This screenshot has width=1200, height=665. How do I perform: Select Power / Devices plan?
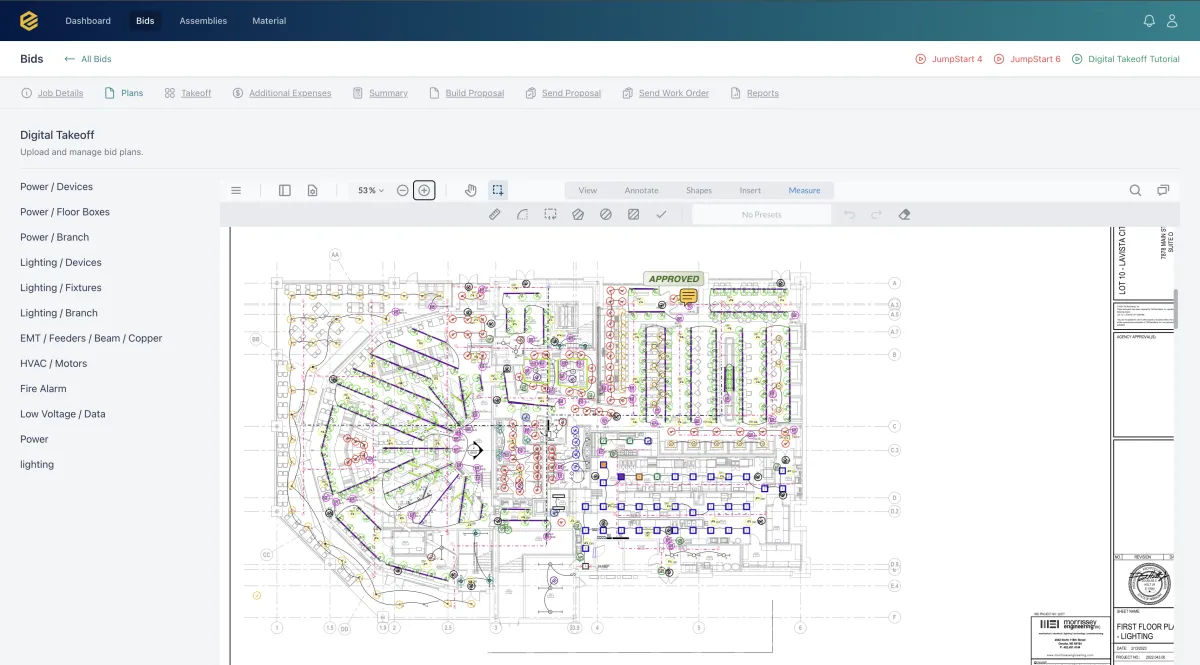[57, 187]
